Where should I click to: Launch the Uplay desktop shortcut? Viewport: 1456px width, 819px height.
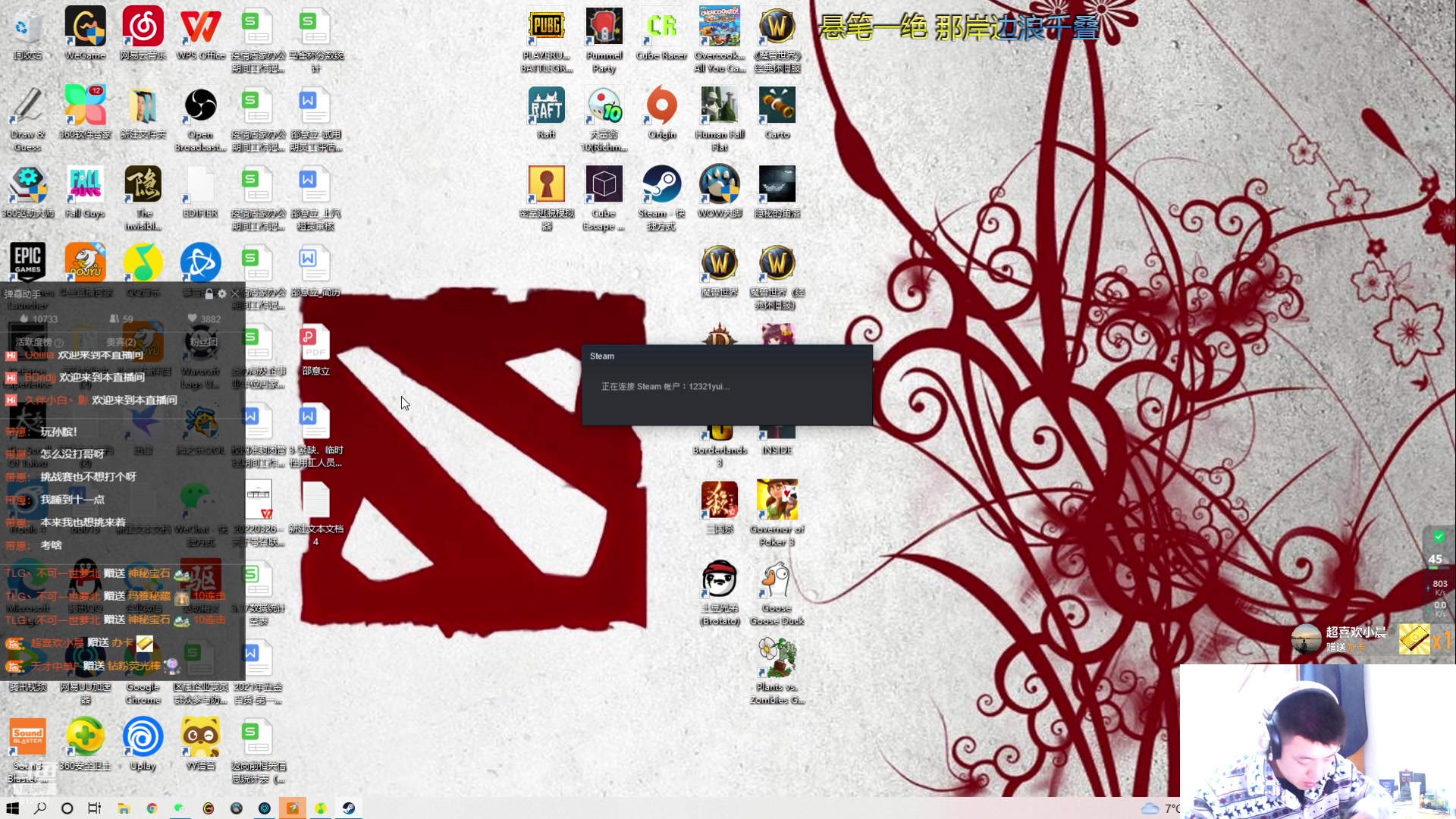(x=143, y=744)
